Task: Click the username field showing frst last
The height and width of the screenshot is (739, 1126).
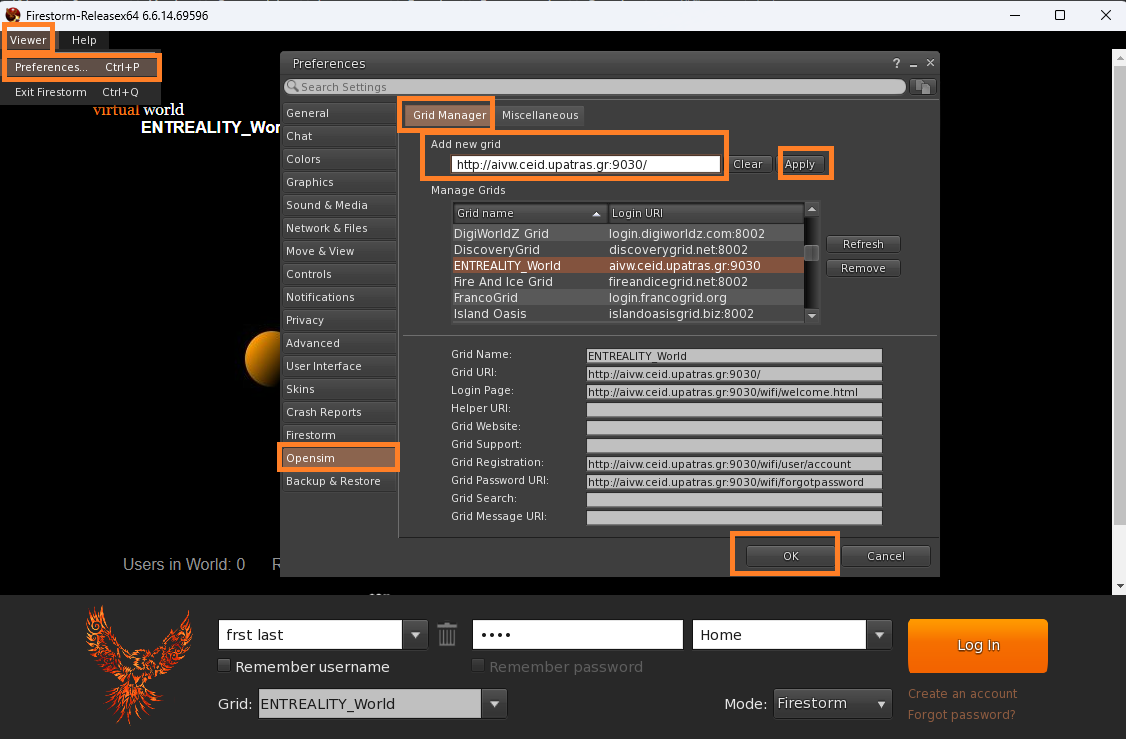Action: 310,635
